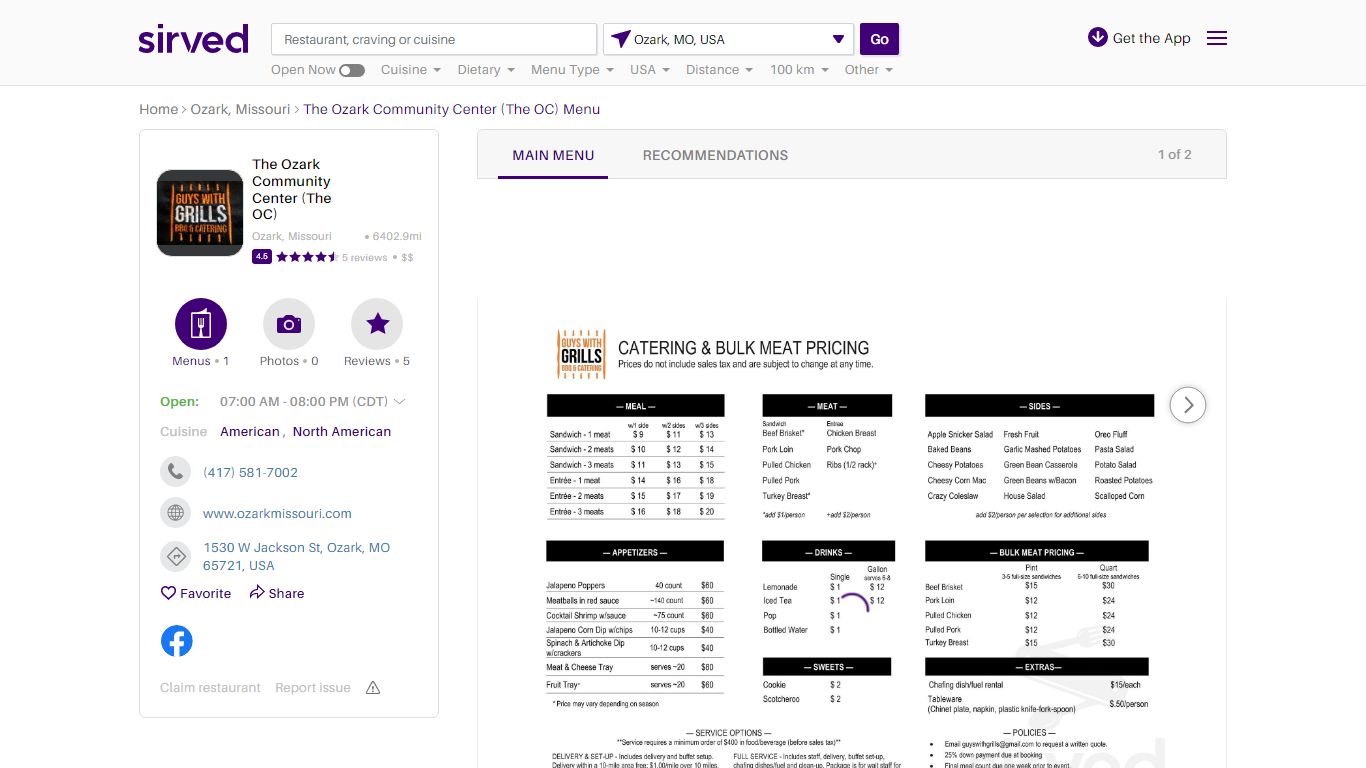Expand the USA country dropdown
Screen dimensions: 1366x768
click(x=650, y=70)
